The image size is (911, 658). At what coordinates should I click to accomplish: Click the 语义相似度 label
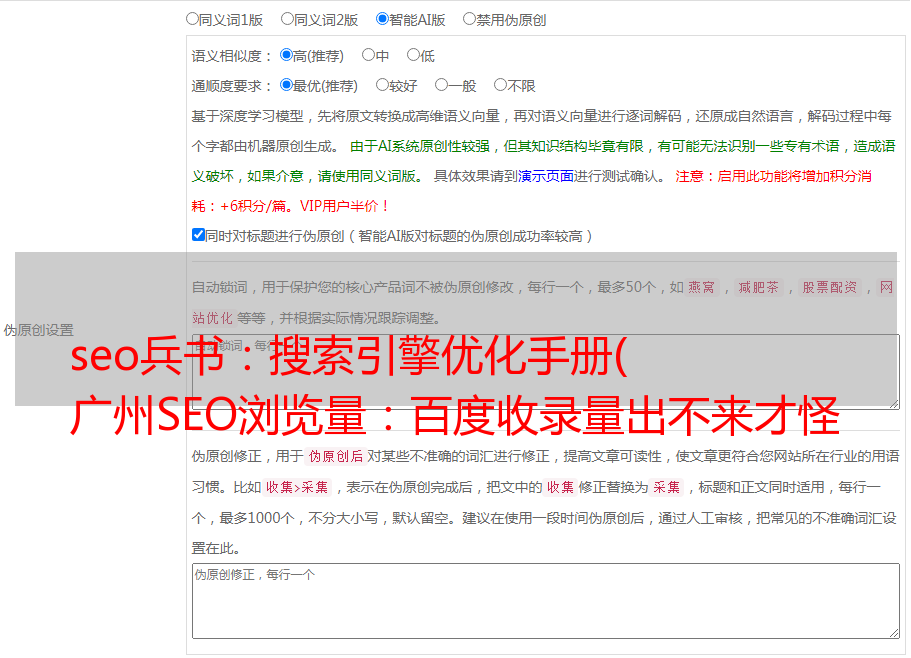[x=231, y=56]
